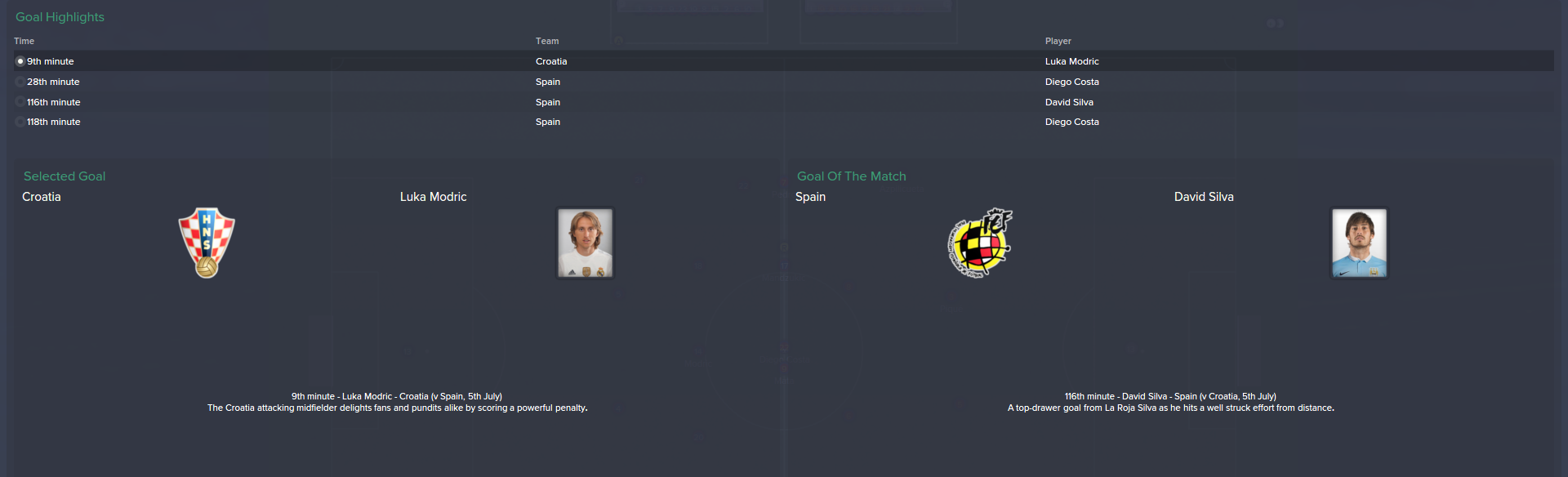Screen dimensions: 1568x477
Task: Click Croatia in the team column
Action: click(x=551, y=61)
